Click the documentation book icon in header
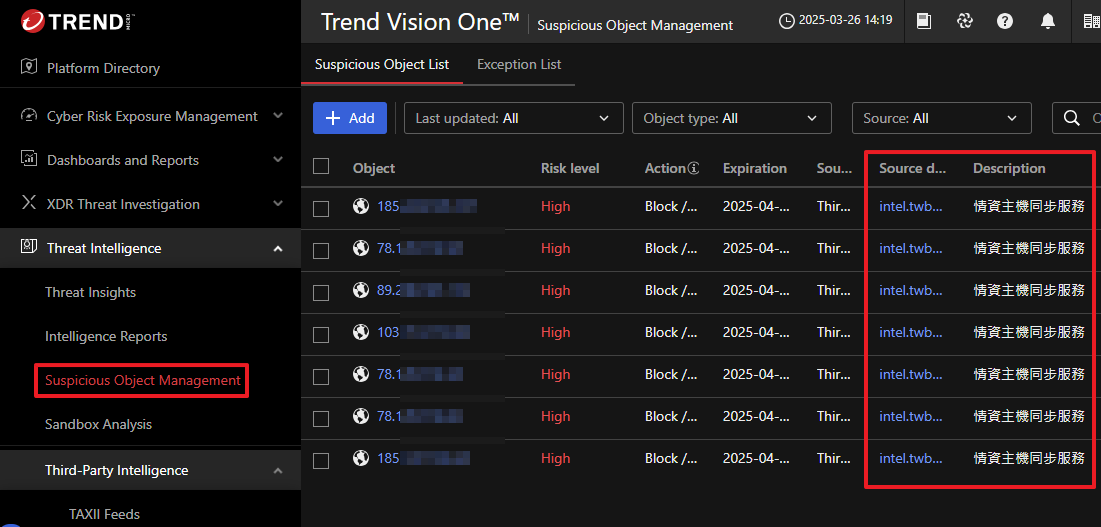1101x527 pixels. pyautogui.click(x=924, y=21)
